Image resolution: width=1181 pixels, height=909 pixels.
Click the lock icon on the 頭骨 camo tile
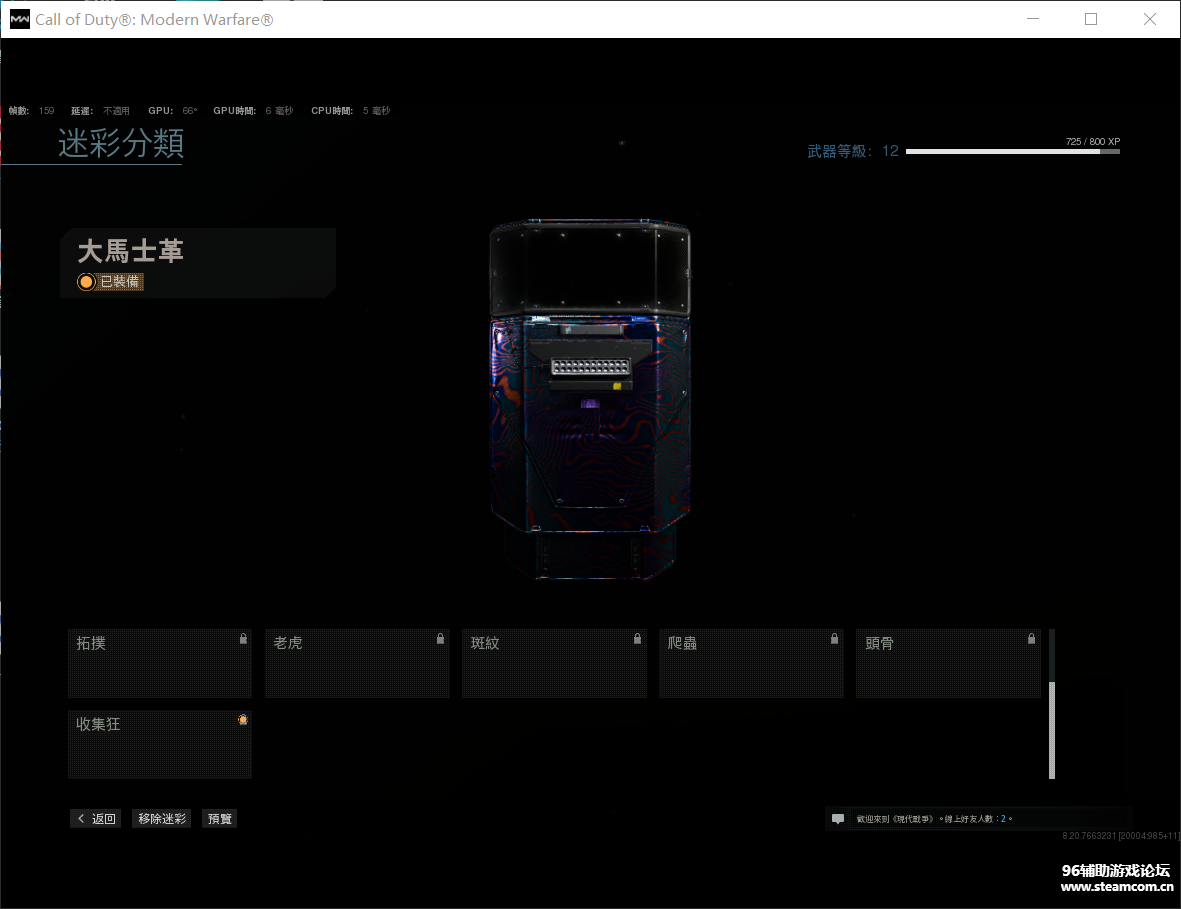[1031, 637]
